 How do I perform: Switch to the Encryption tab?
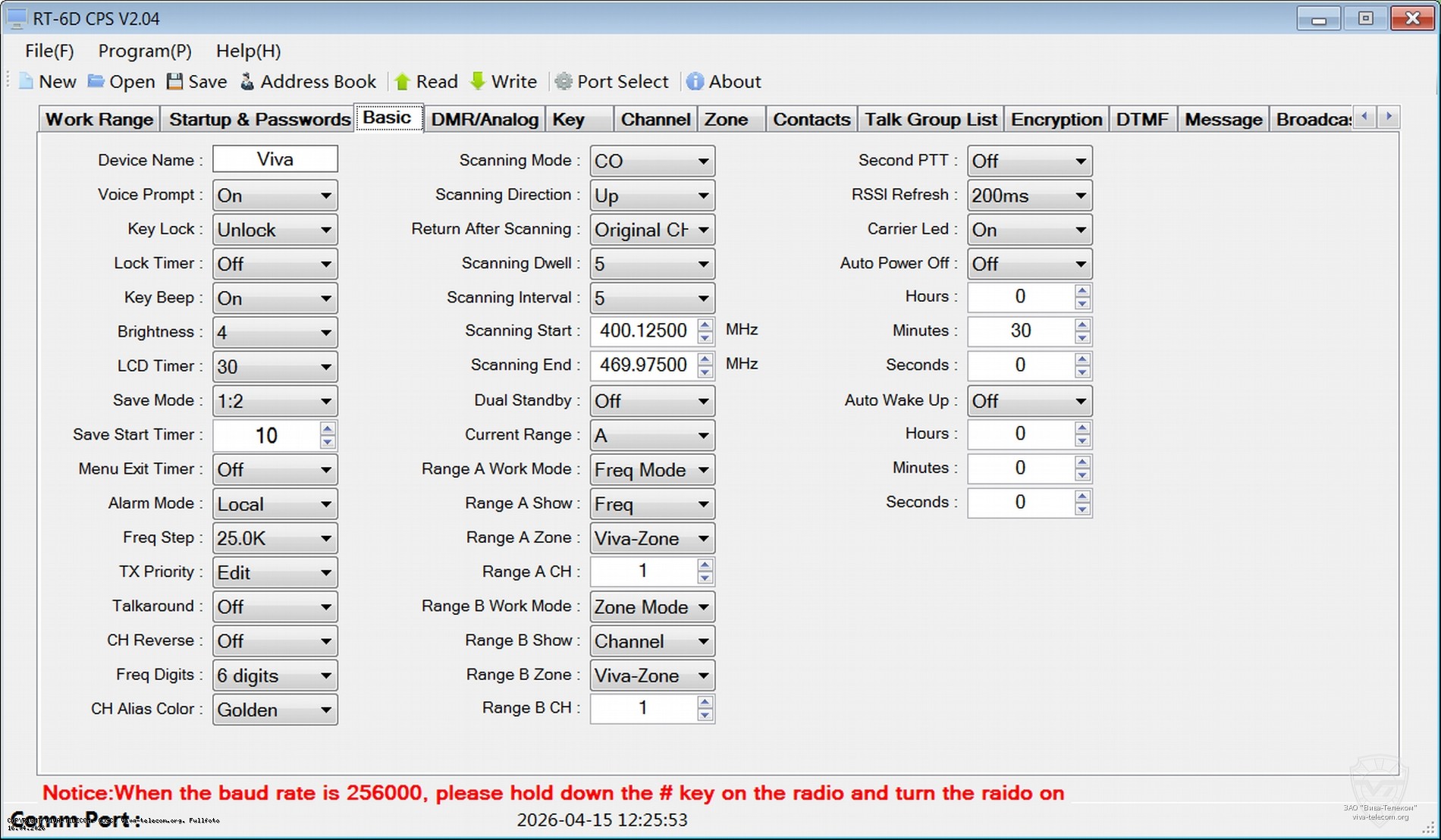coord(1056,120)
